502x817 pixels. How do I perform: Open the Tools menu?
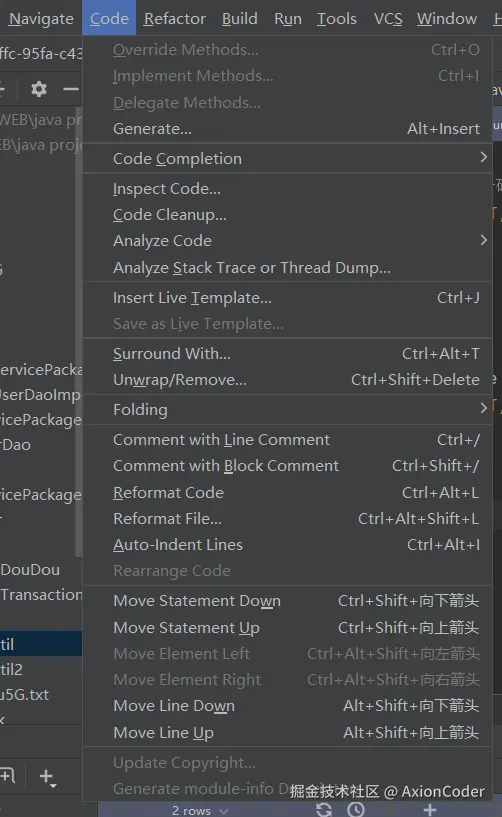coord(337,19)
